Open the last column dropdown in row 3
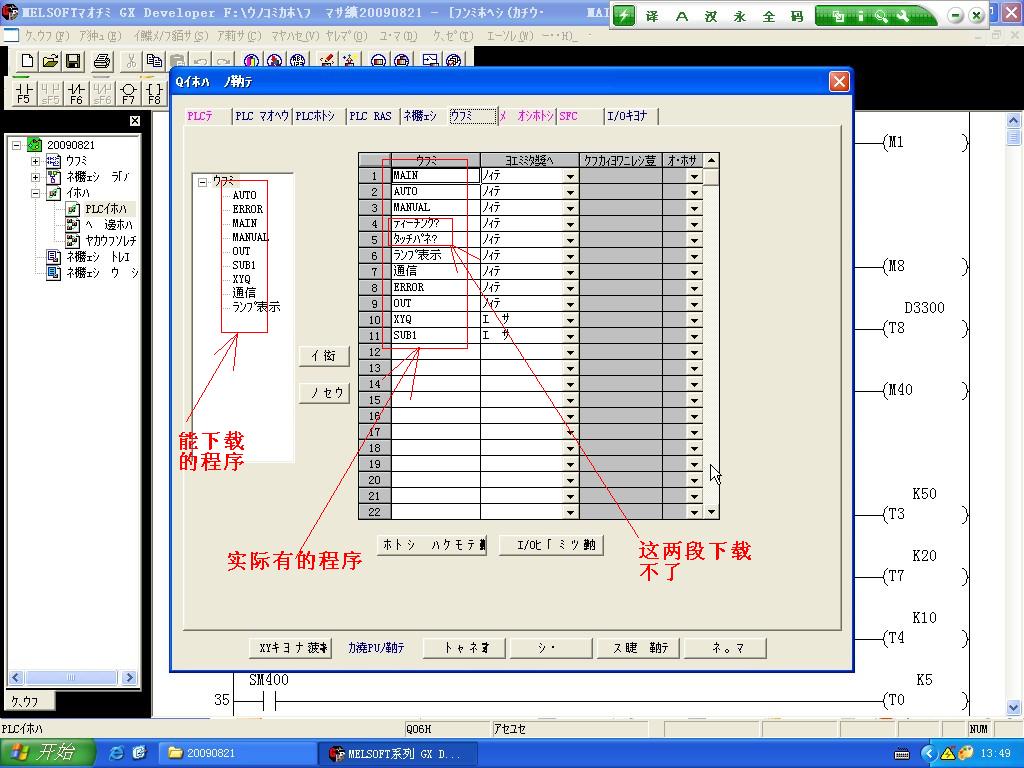Screen dimensions: 1024x768 click(x=694, y=208)
